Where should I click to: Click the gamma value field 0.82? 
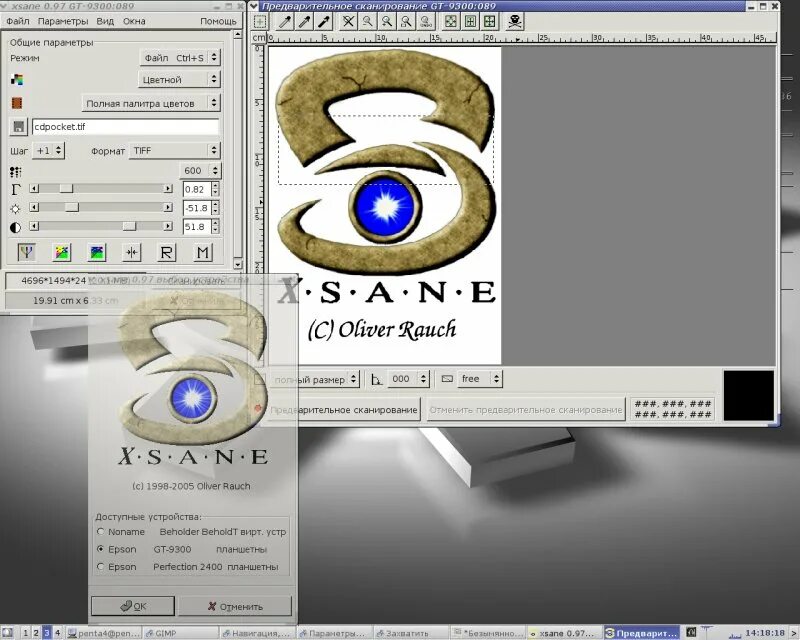coord(197,189)
